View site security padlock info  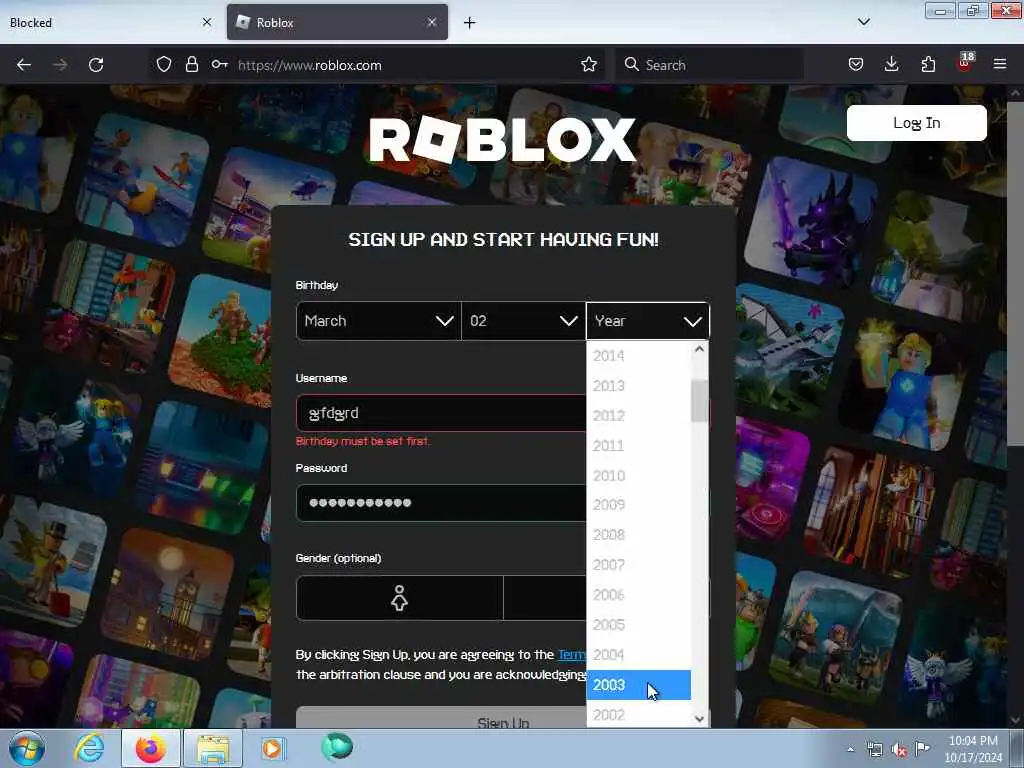click(x=191, y=65)
